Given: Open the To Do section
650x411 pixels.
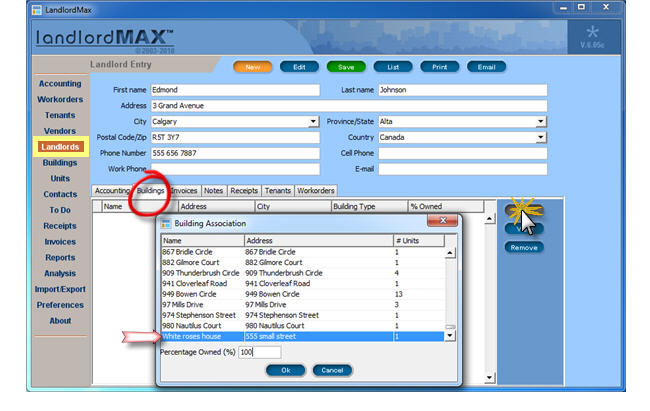Looking at the screenshot, I should click(60, 210).
